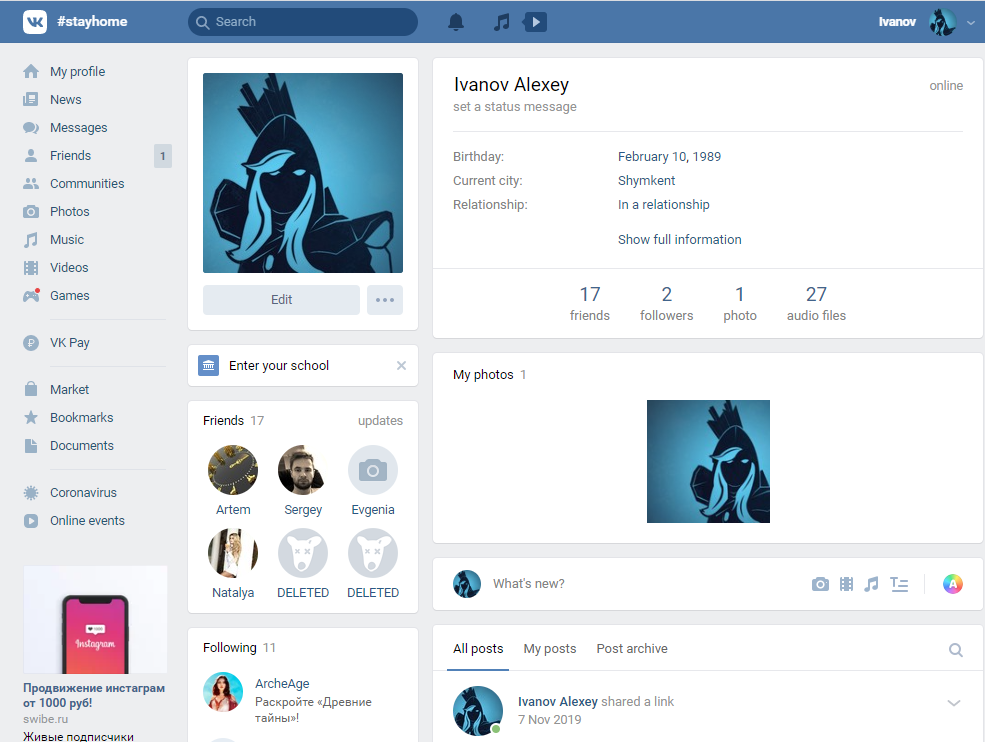Open friends updates link
This screenshot has height=742, width=985.
(x=380, y=420)
